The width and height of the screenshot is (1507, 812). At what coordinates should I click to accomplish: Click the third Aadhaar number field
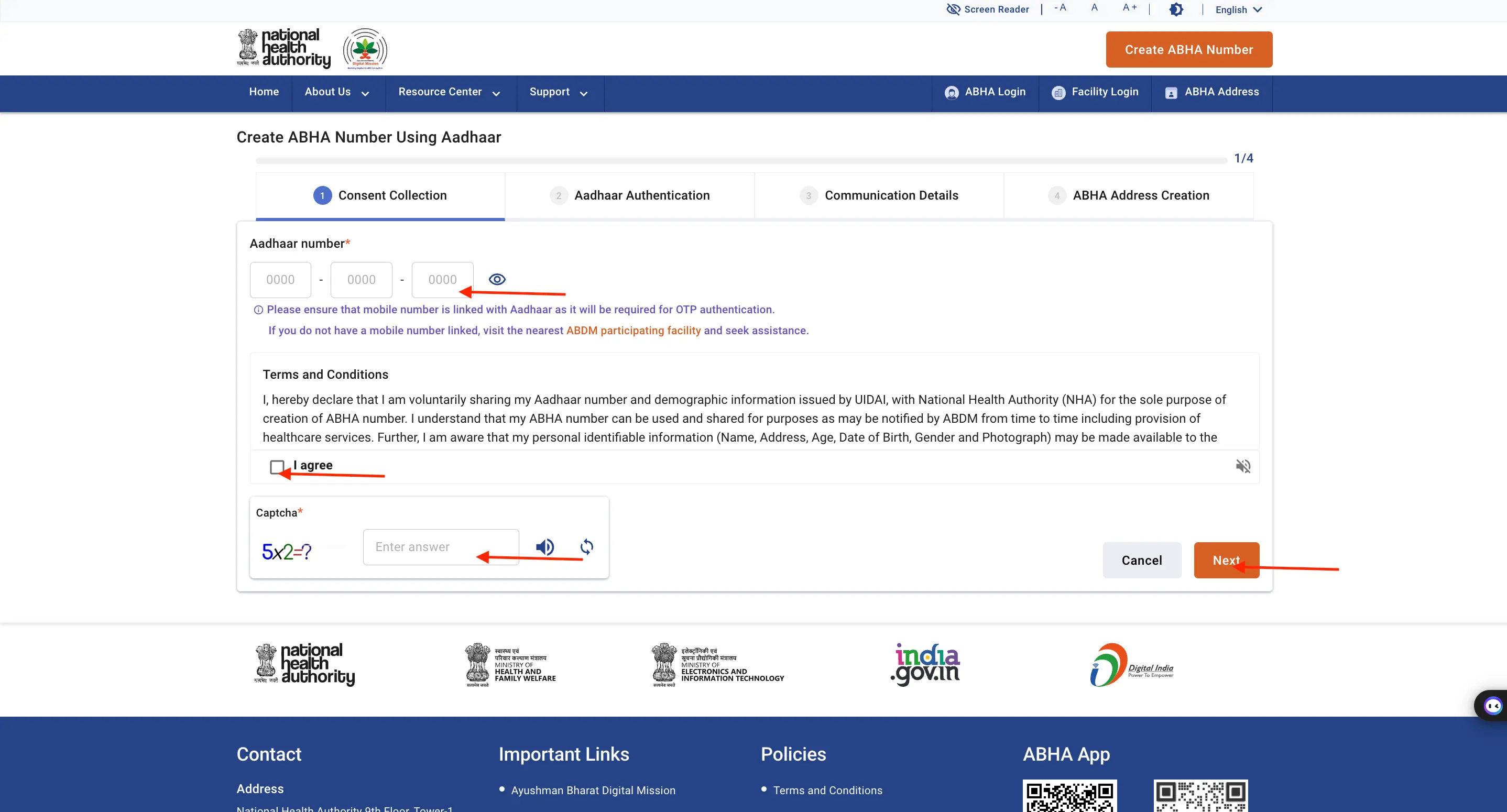pos(442,280)
